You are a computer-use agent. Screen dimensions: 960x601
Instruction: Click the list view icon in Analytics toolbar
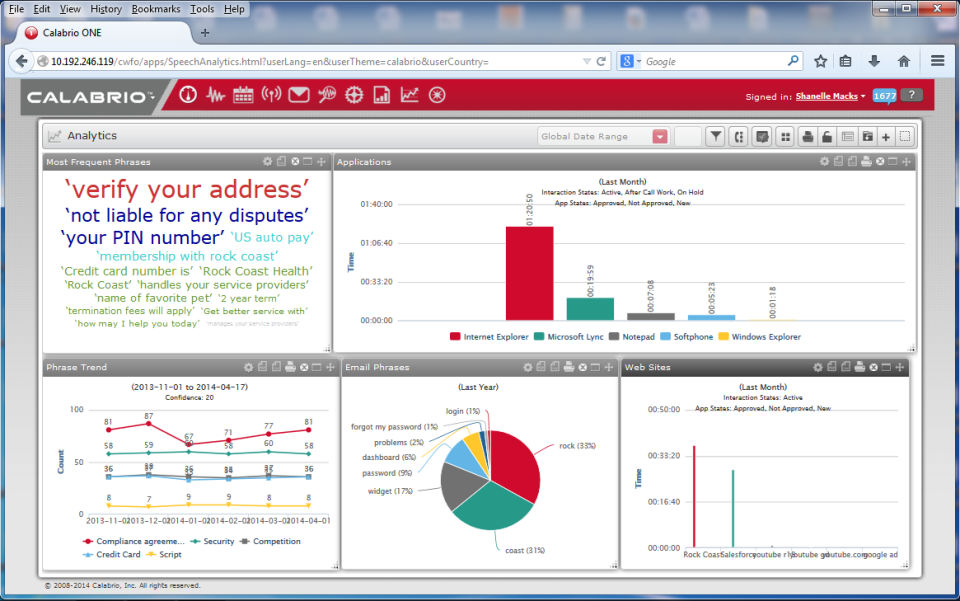(847, 136)
